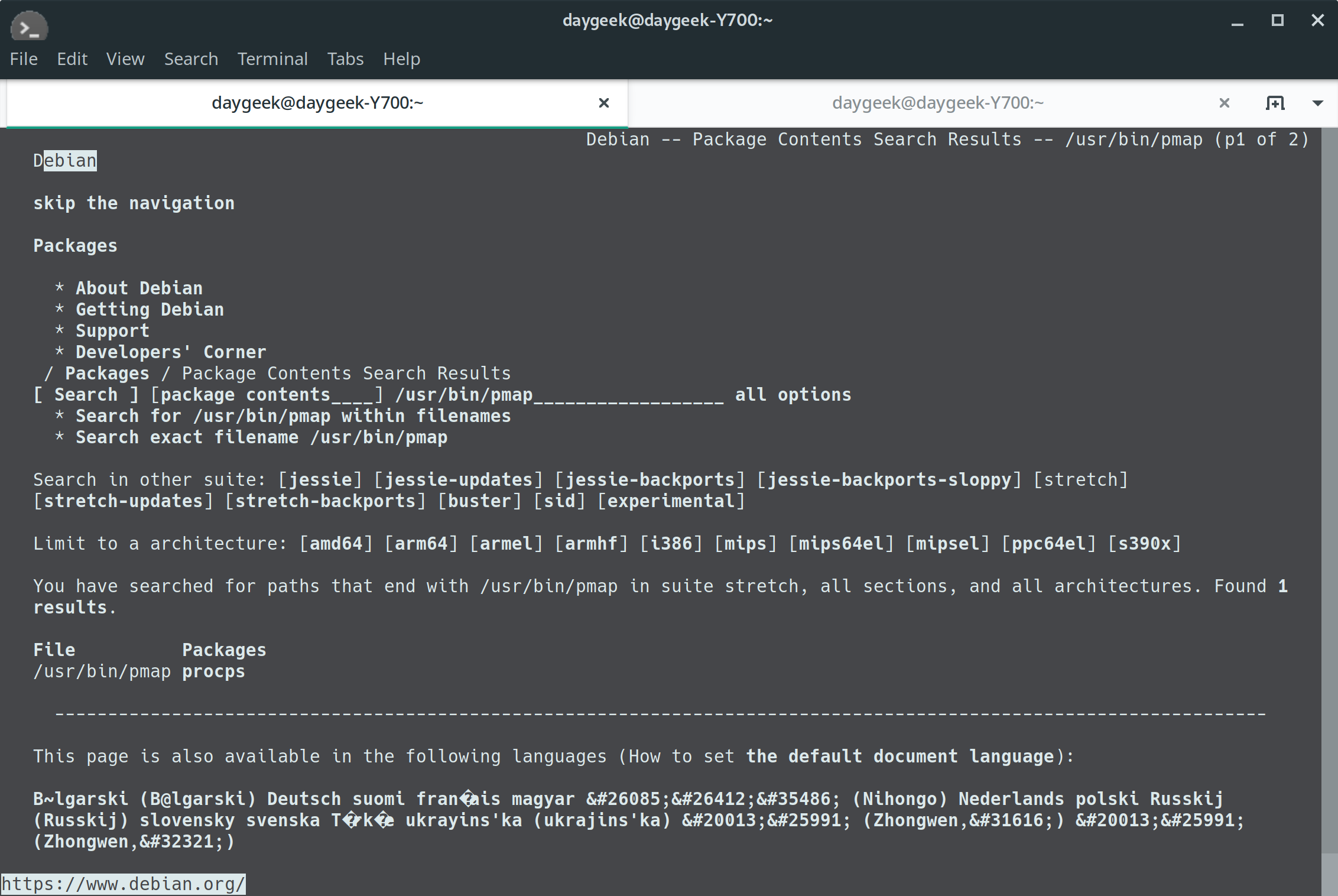Select the jessie-backports-sloppy suite link
The image size is (1338, 896).
[889, 480]
